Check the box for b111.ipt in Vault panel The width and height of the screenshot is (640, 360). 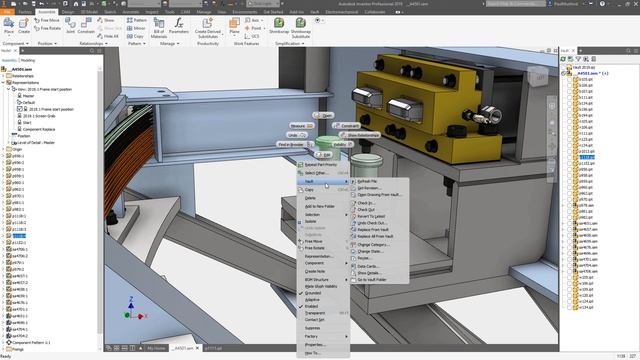[570, 97]
